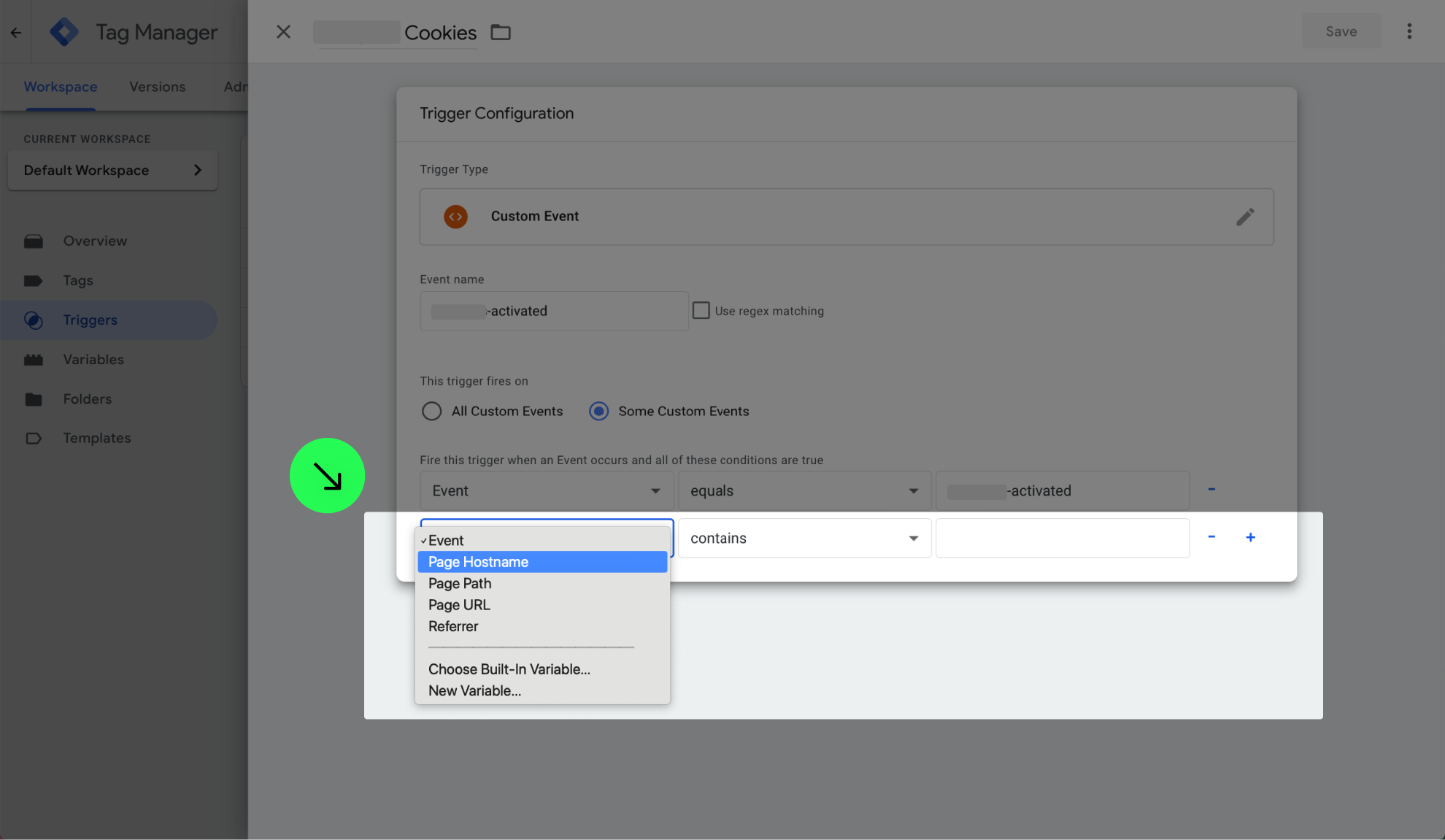This screenshot has height=840, width=1445.
Task: Expand the Default Workspace selector
Action: (x=112, y=170)
